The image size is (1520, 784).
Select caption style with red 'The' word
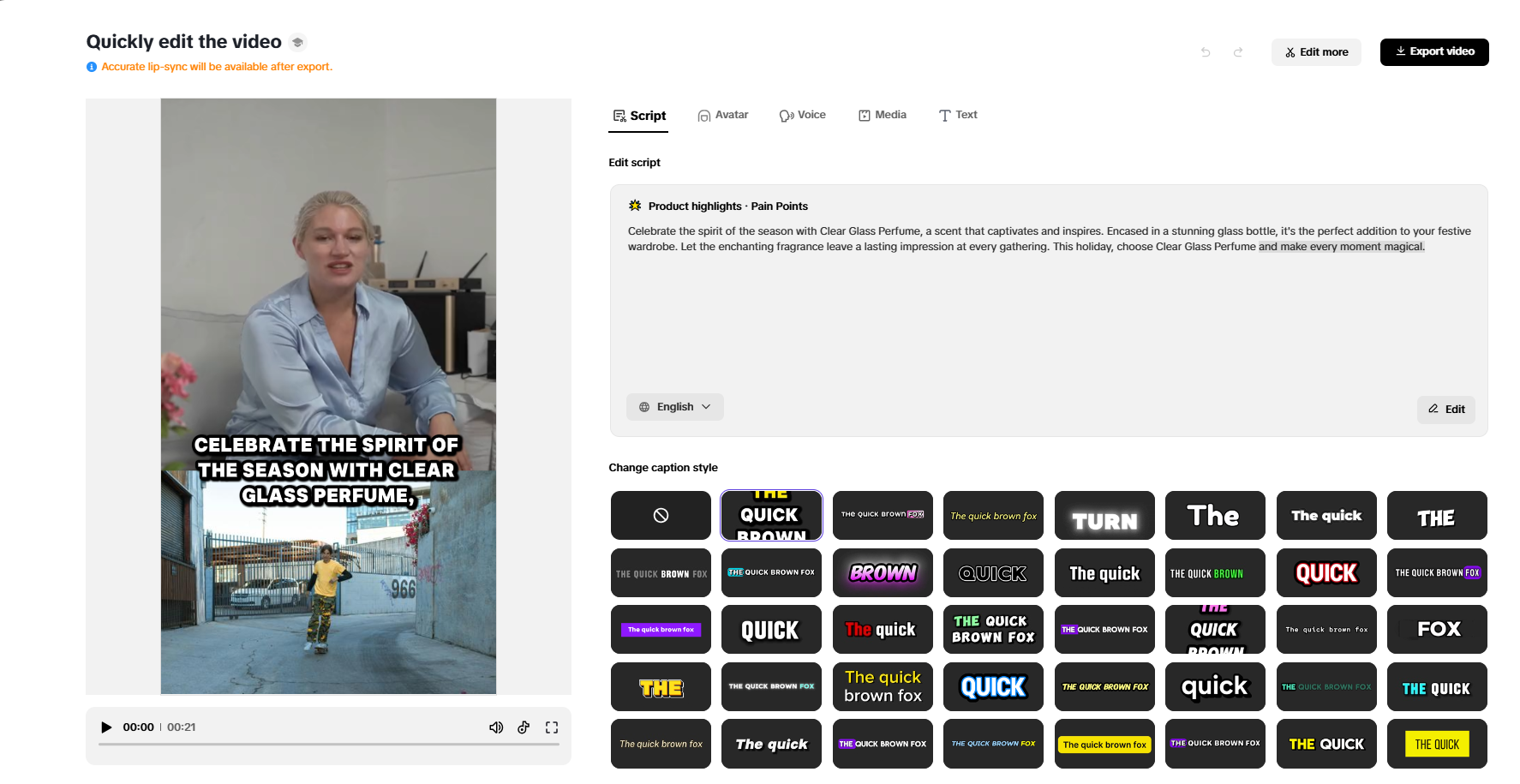click(883, 630)
